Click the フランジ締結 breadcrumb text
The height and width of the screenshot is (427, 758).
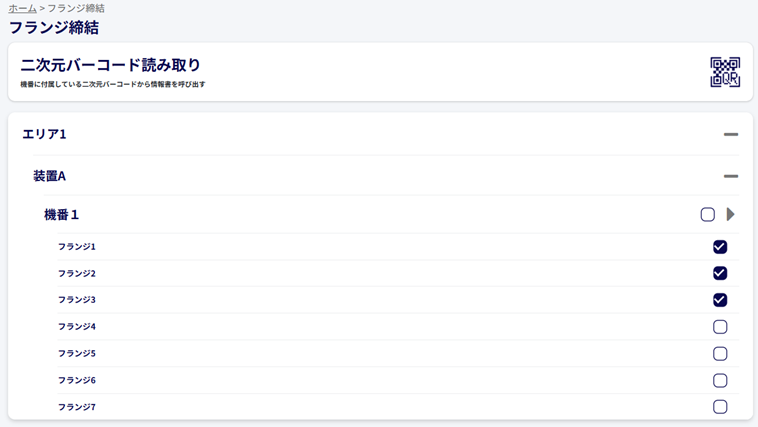[x=76, y=8]
